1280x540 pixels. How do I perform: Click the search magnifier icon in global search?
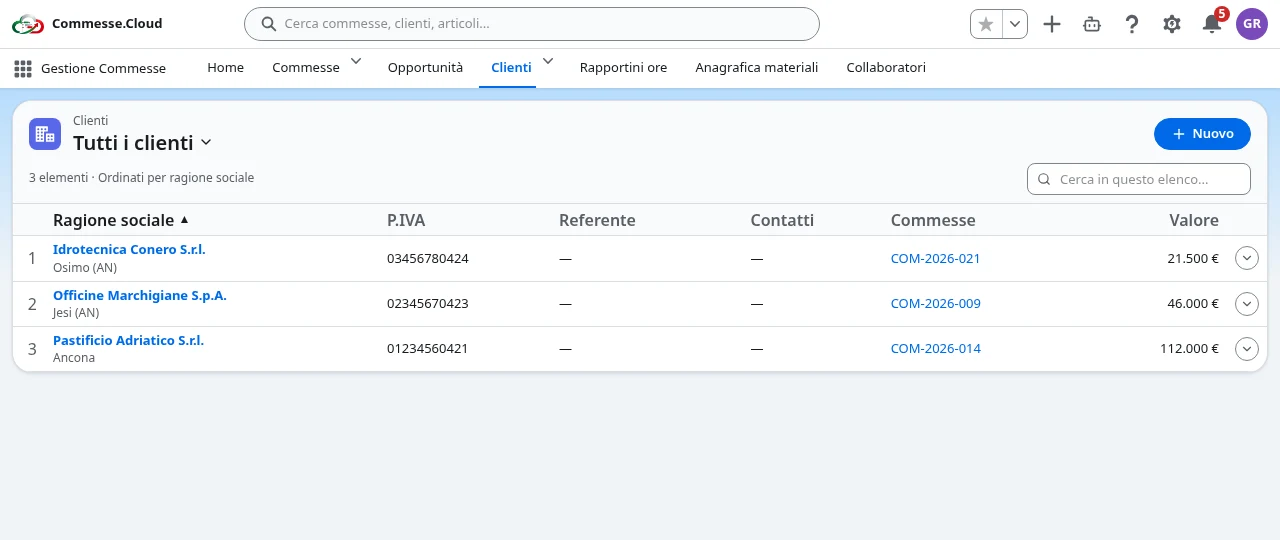click(268, 23)
